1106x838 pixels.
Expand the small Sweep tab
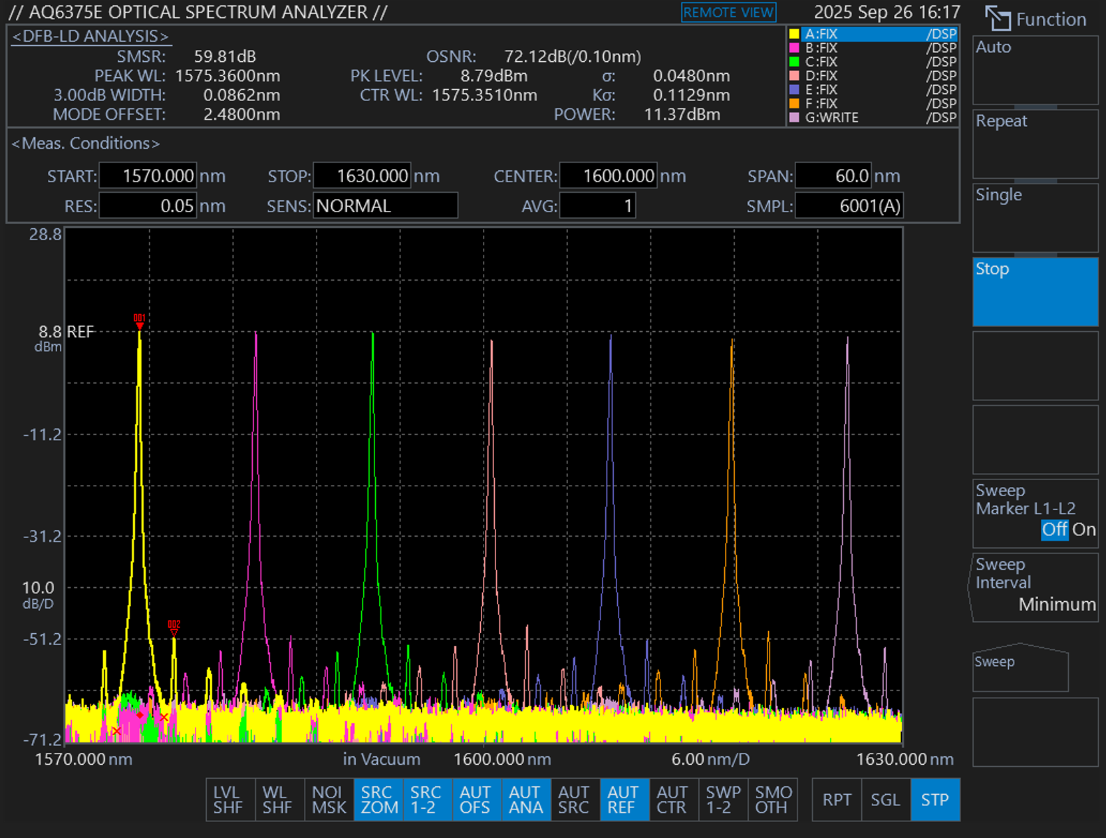[x=1020, y=668]
